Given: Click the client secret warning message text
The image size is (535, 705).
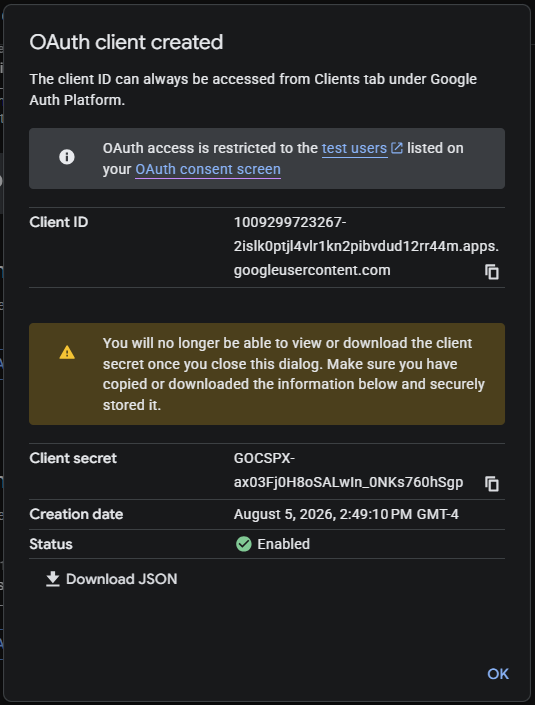Looking at the screenshot, I should 294,374.
